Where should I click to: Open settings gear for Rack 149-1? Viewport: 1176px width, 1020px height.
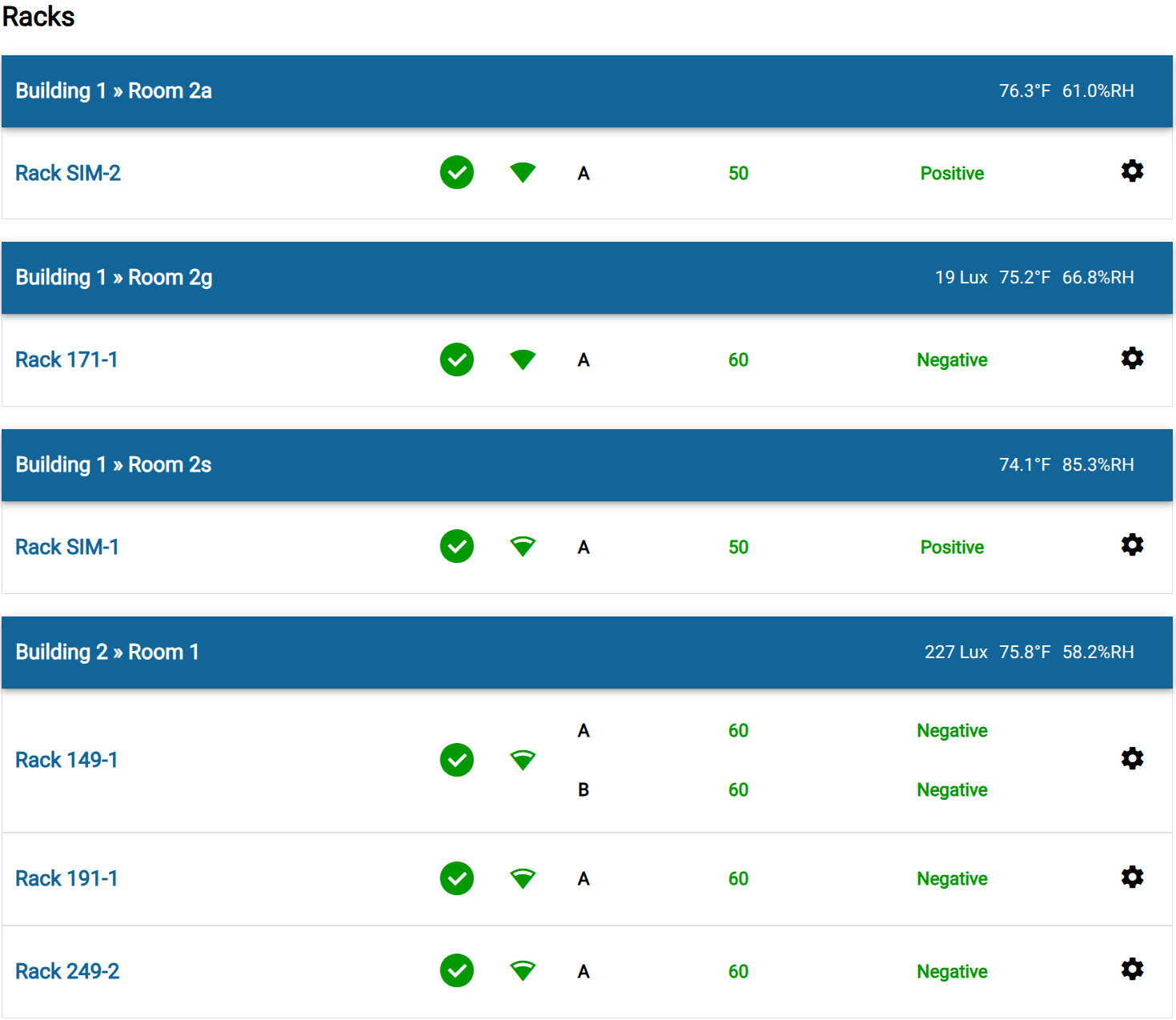pos(1132,758)
